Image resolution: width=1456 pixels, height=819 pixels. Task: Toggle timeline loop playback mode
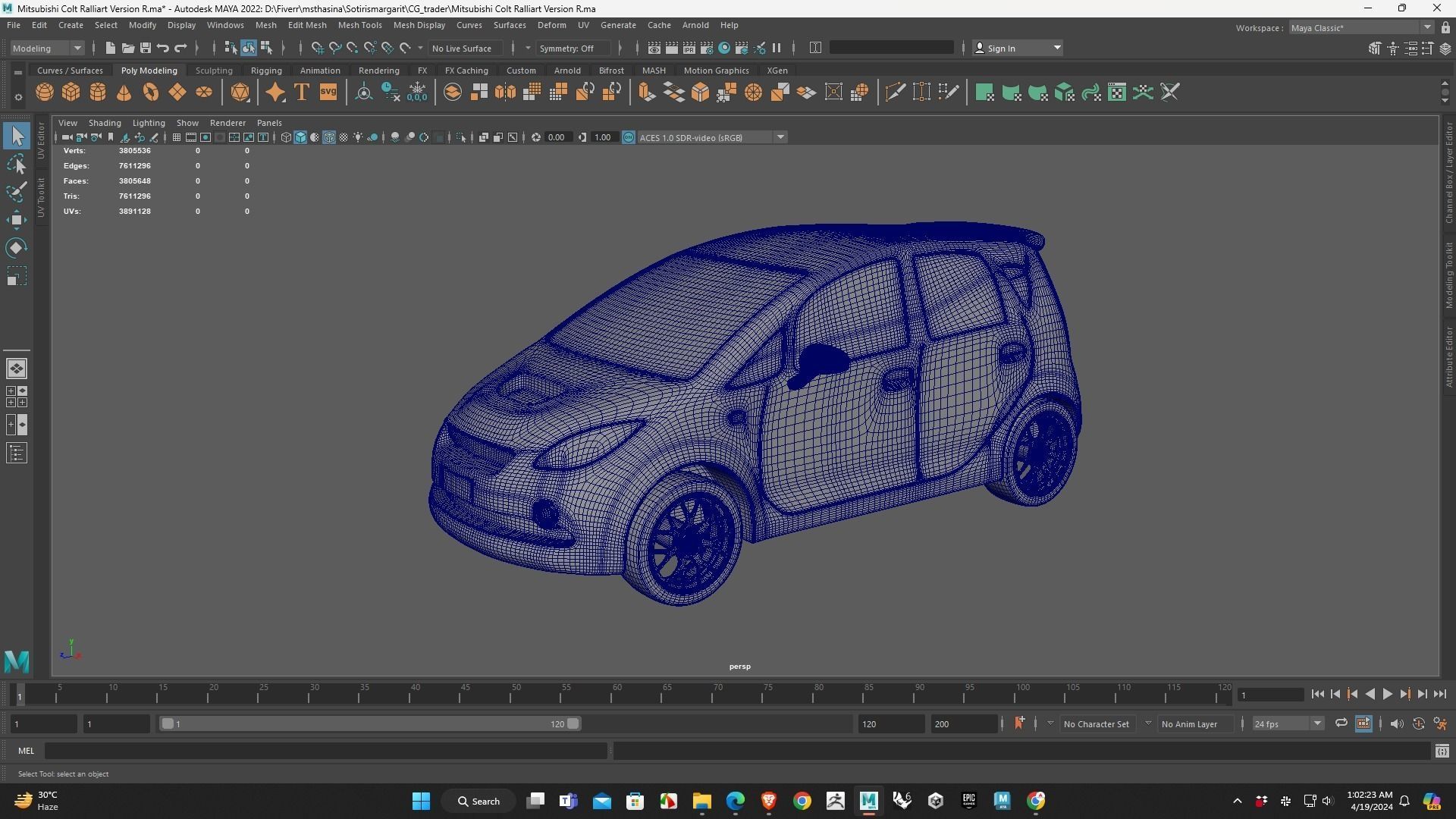(1341, 723)
